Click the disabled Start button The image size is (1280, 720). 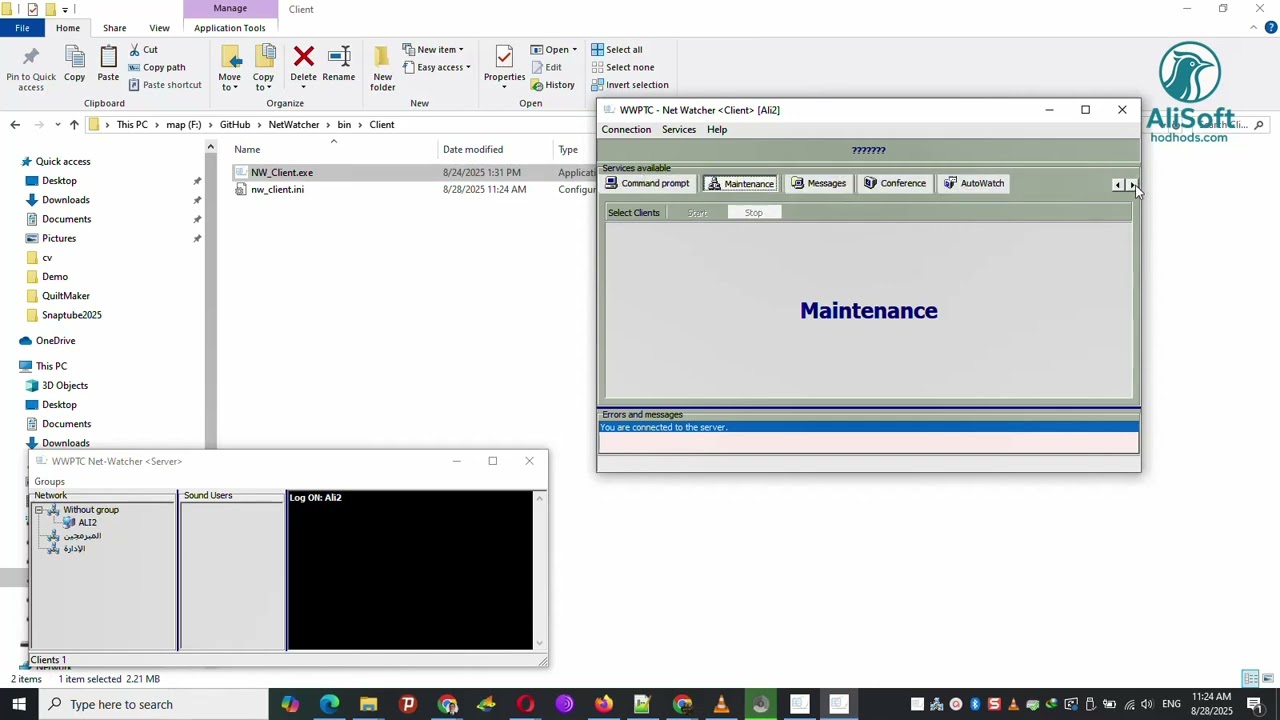pyautogui.click(x=697, y=212)
